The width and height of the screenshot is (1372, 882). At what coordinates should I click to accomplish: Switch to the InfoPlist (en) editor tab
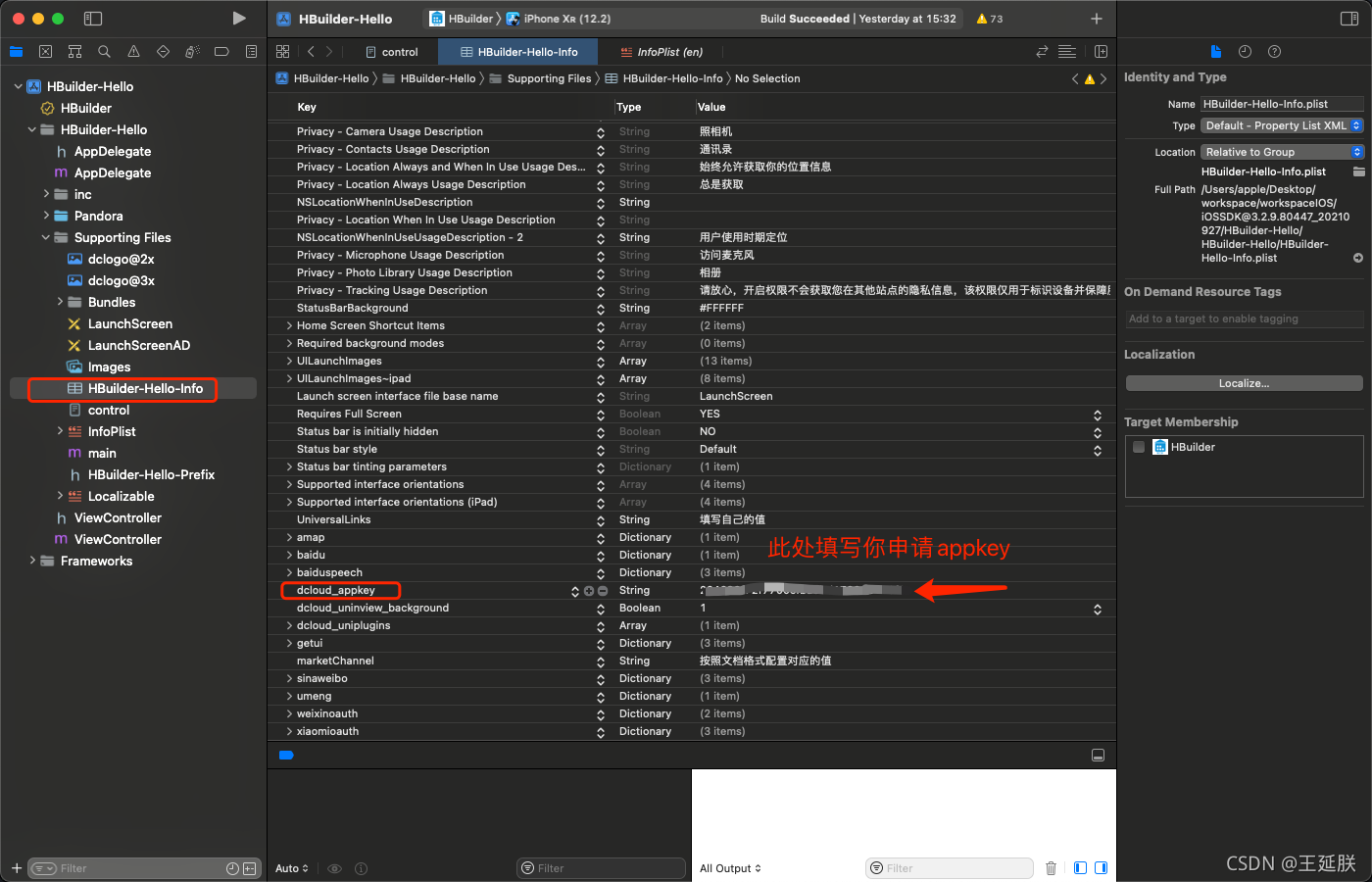(662, 52)
